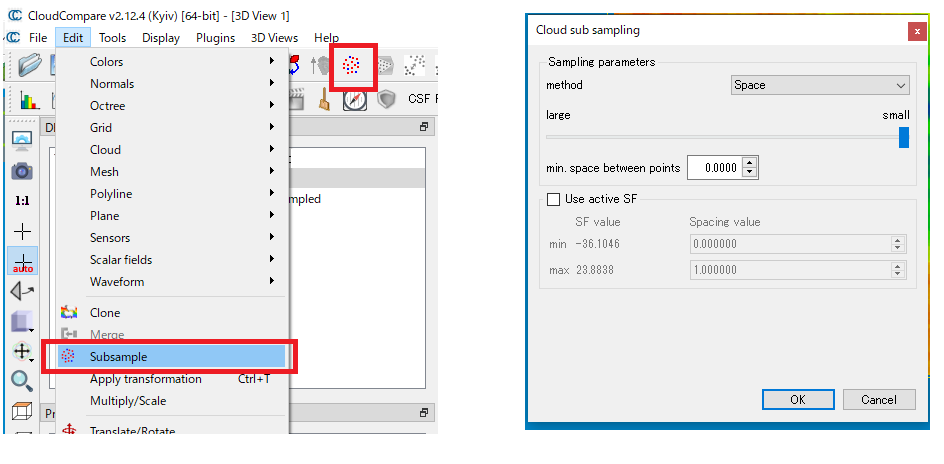Viewport: 944px width, 464px height.
Task: Choose Translate/Rotate in Edit menu
Action: pos(172,428)
